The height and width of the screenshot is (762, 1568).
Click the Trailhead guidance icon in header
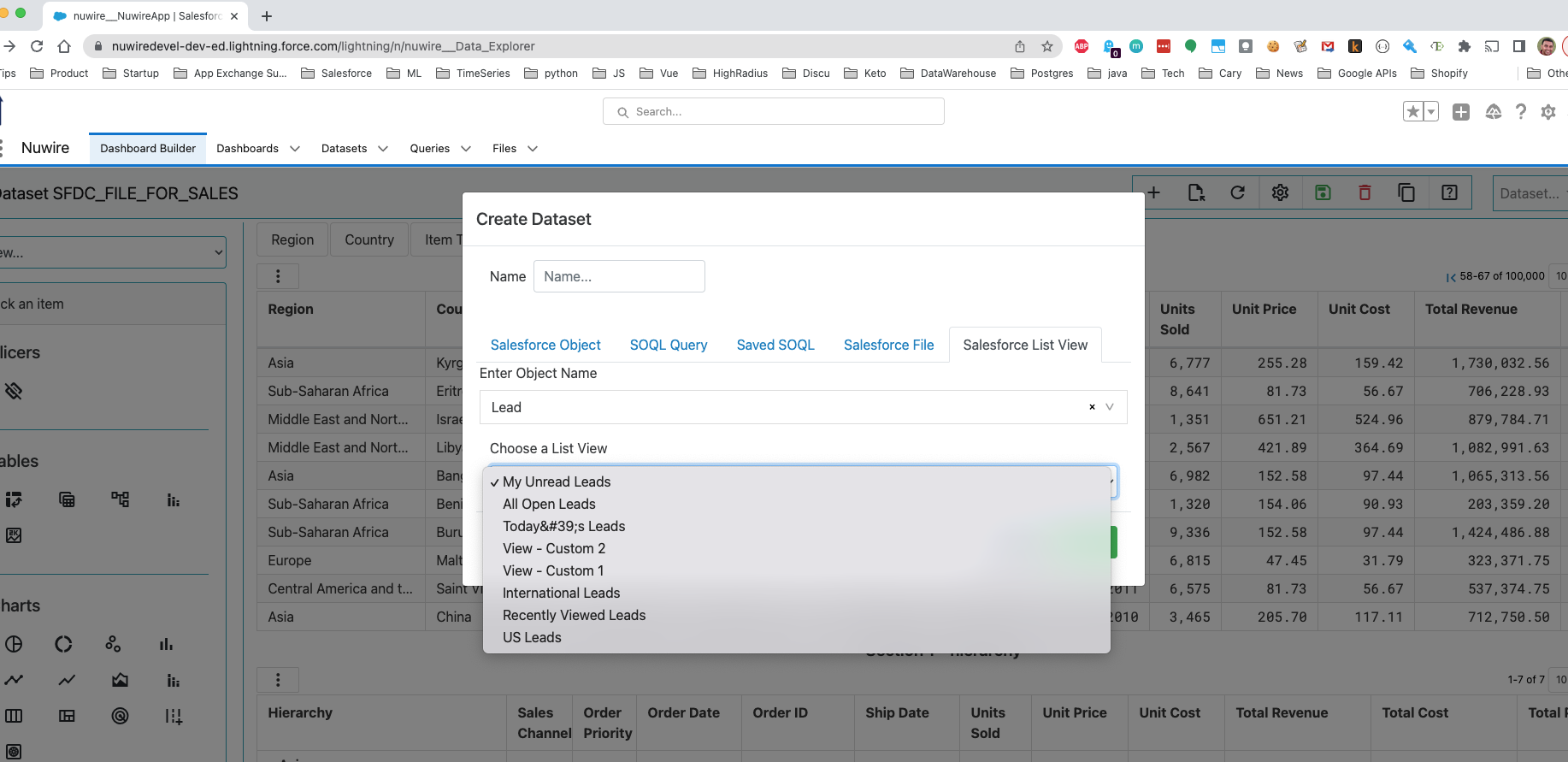[x=1494, y=112]
